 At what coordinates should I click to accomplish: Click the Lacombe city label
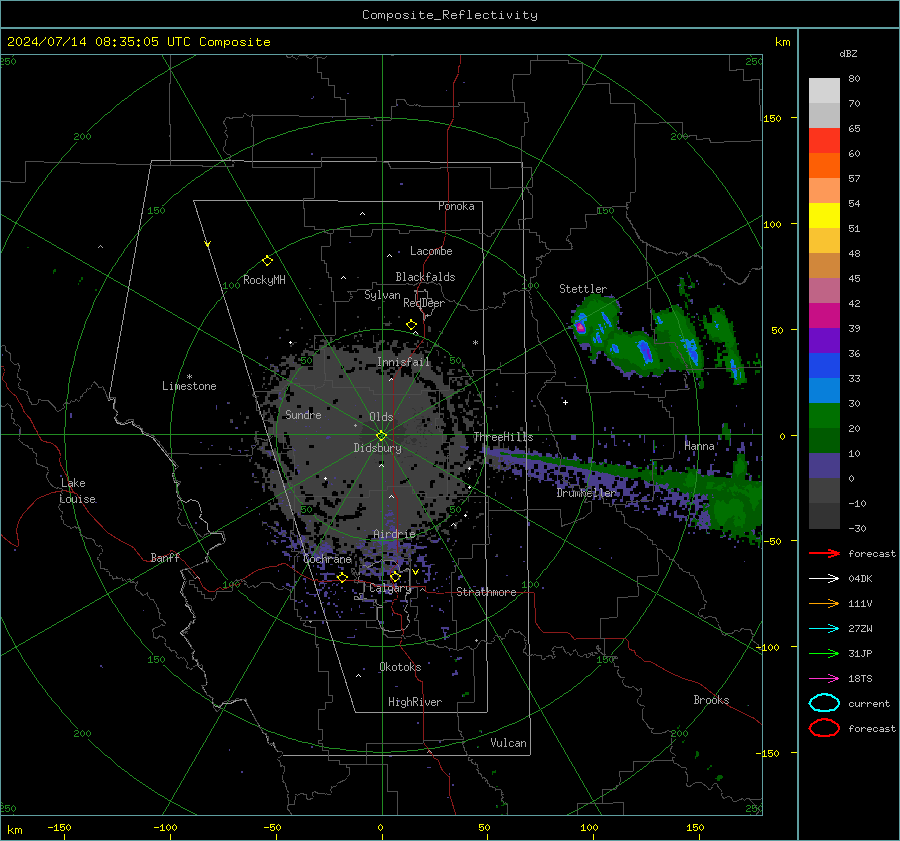tap(431, 251)
